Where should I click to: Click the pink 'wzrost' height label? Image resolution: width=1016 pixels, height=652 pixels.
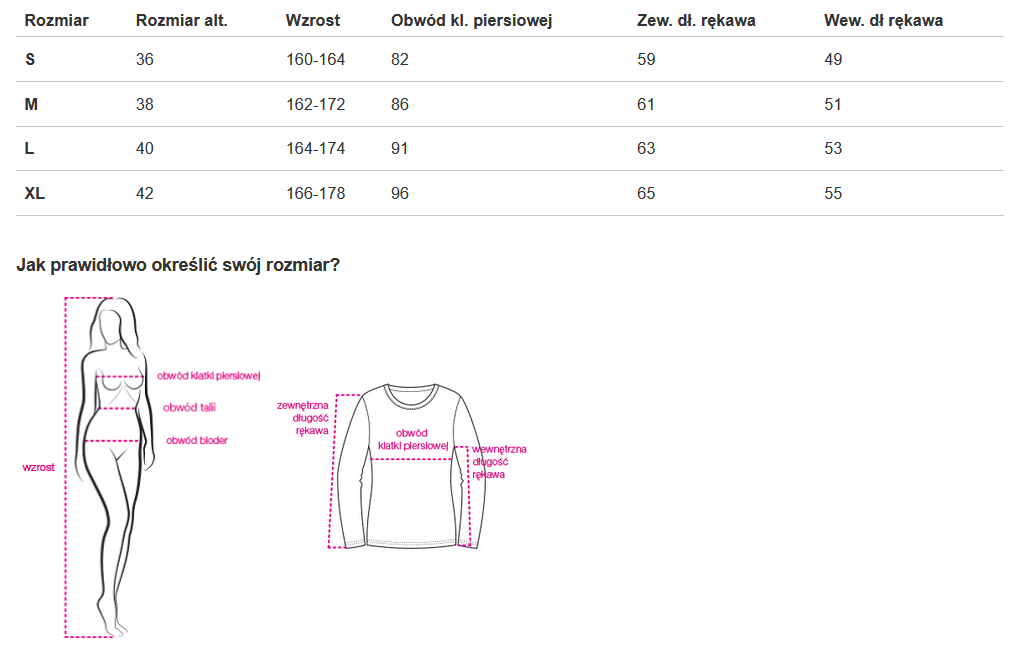coord(38,467)
